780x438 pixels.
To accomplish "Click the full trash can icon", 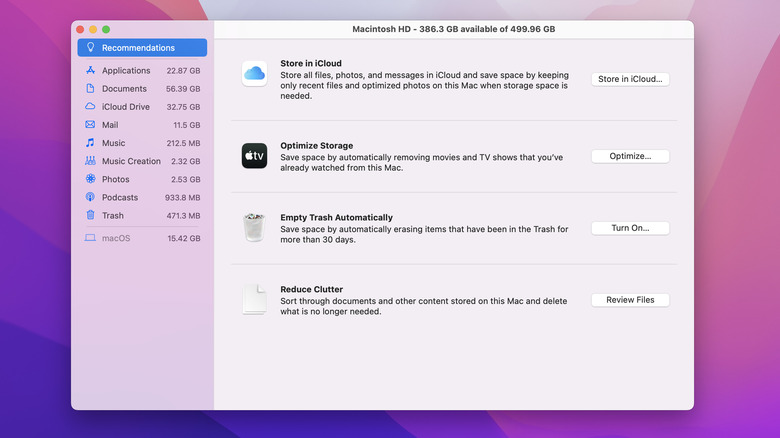I will tap(254, 228).
